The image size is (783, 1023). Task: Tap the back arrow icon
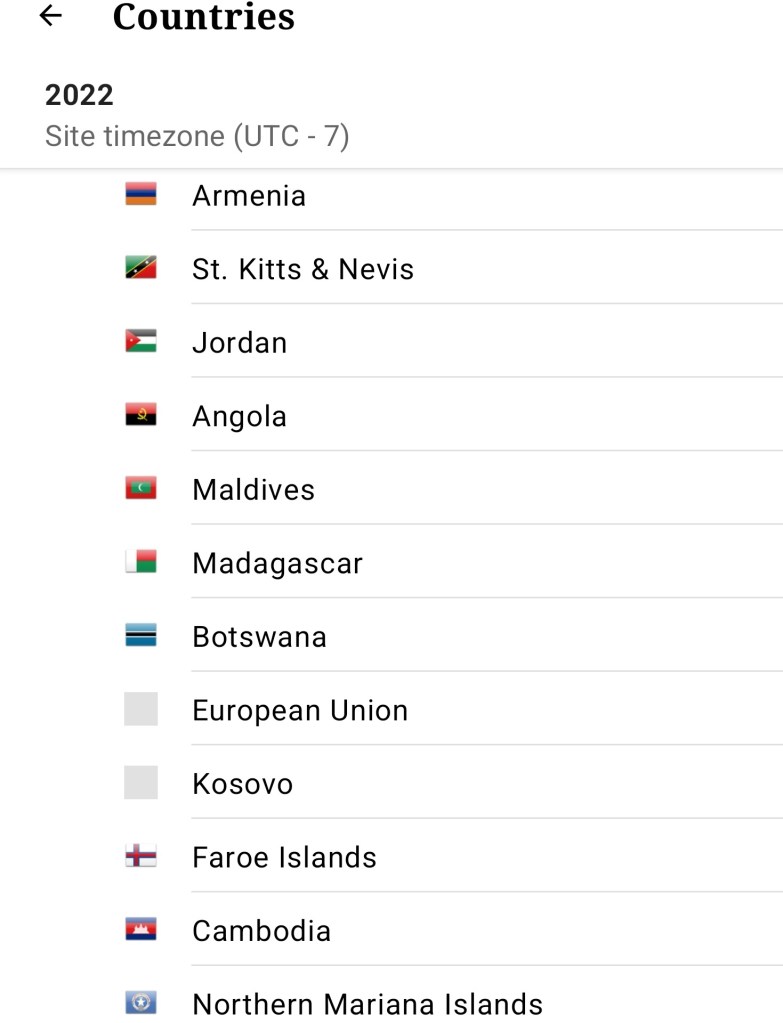point(50,16)
